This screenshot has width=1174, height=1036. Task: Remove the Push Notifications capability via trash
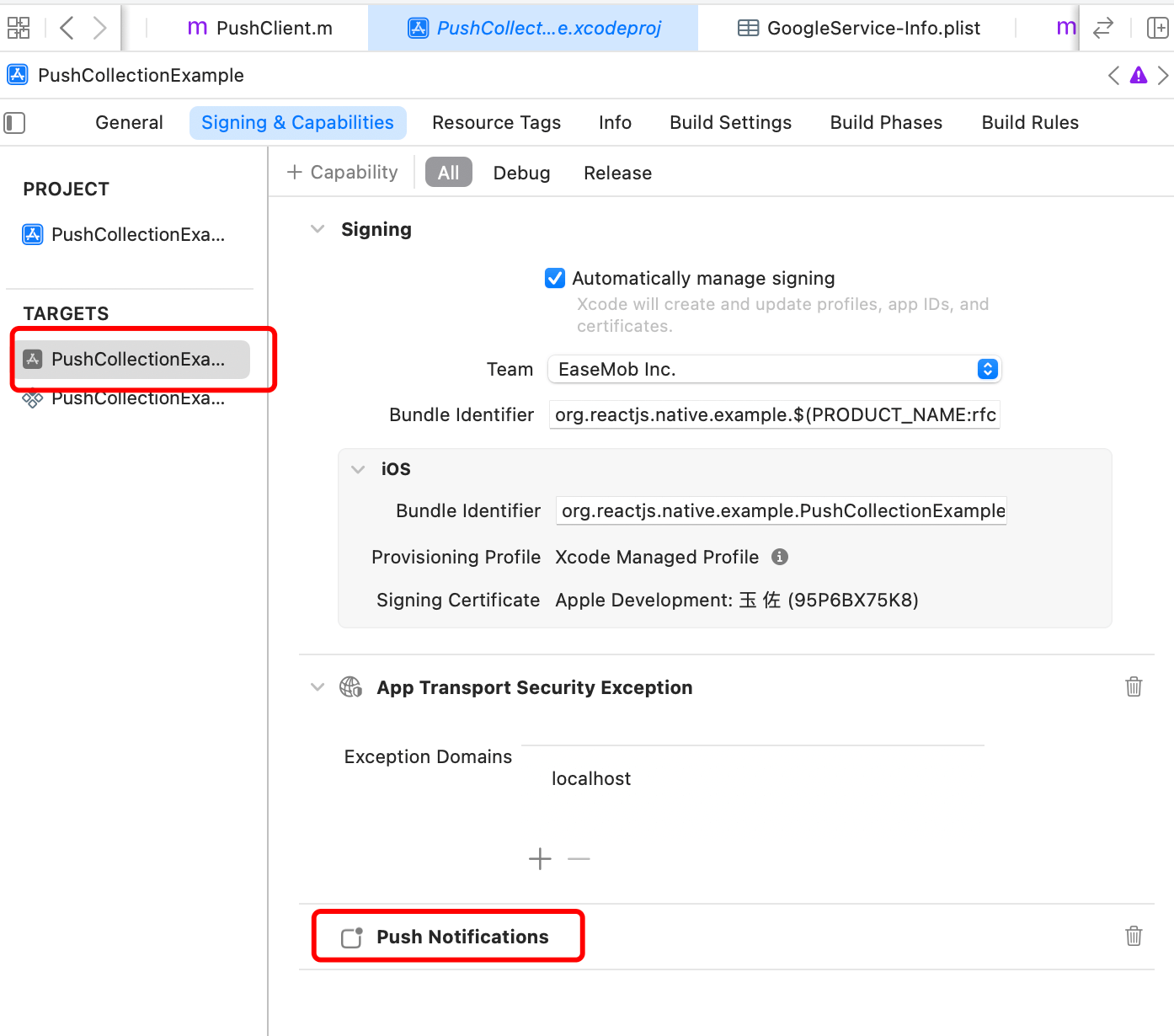click(x=1134, y=936)
